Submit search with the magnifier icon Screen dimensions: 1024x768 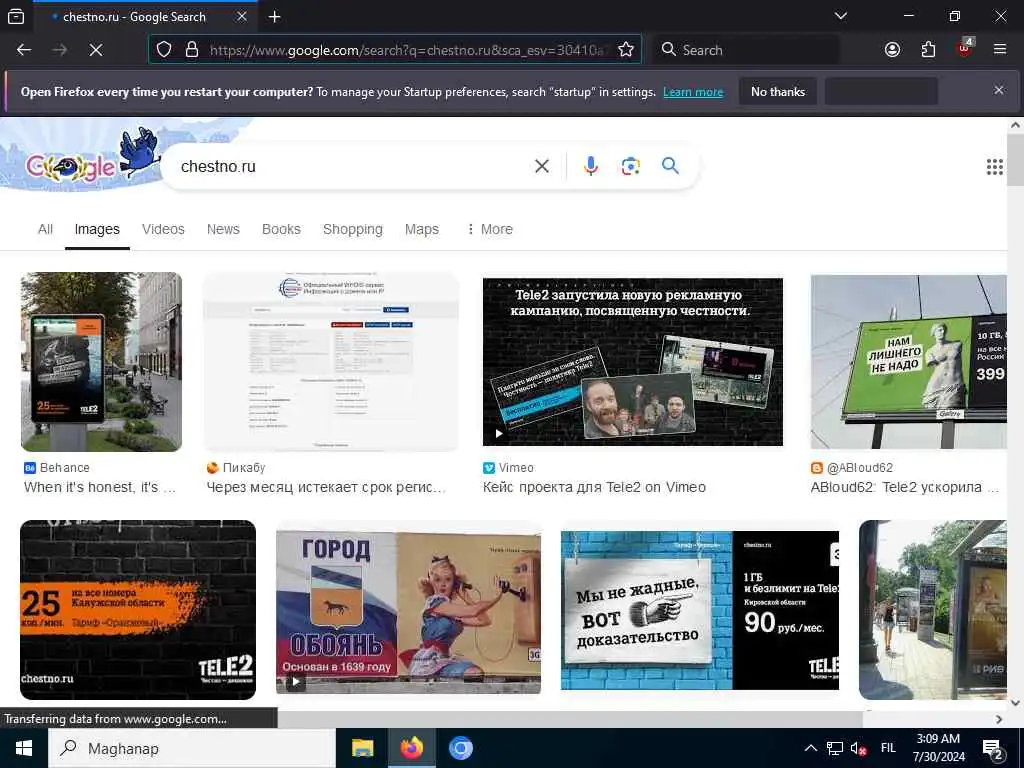(x=670, y=166)
